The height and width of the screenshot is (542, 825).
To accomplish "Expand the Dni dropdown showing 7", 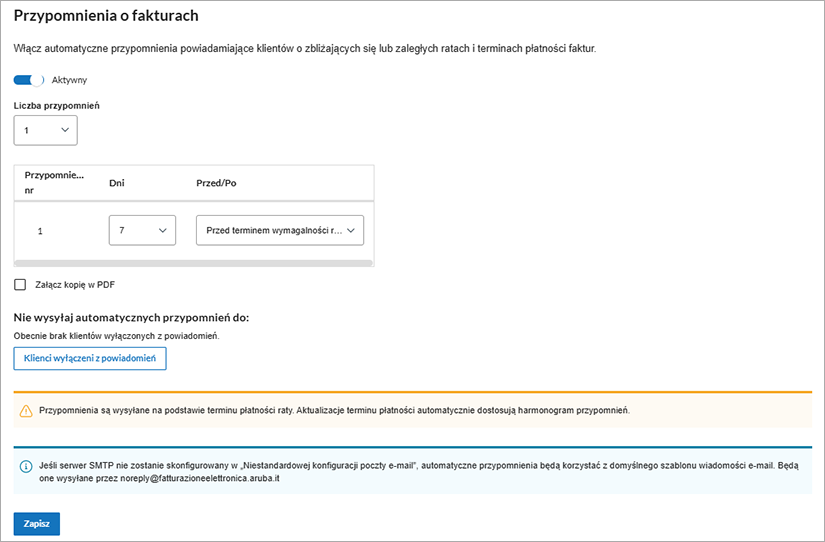I will [142, 231].
